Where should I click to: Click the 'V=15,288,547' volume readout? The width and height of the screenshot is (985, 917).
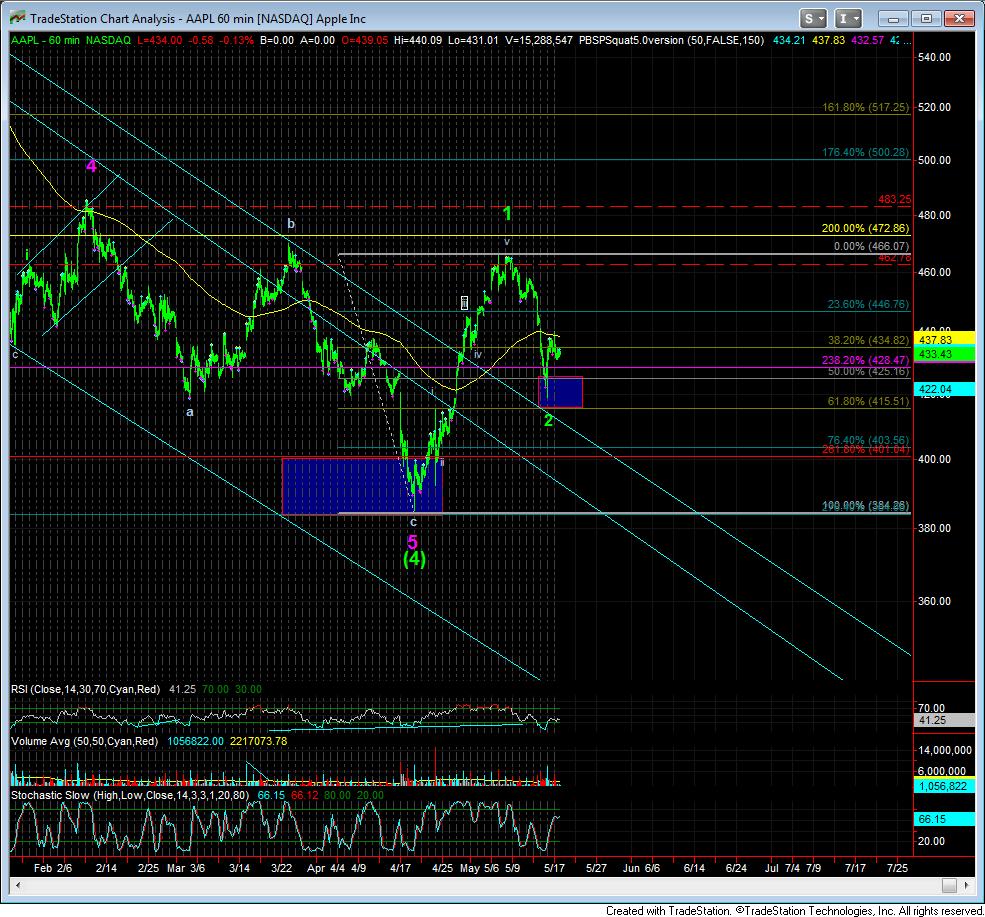pyautogui.click(x=538, y=40)
